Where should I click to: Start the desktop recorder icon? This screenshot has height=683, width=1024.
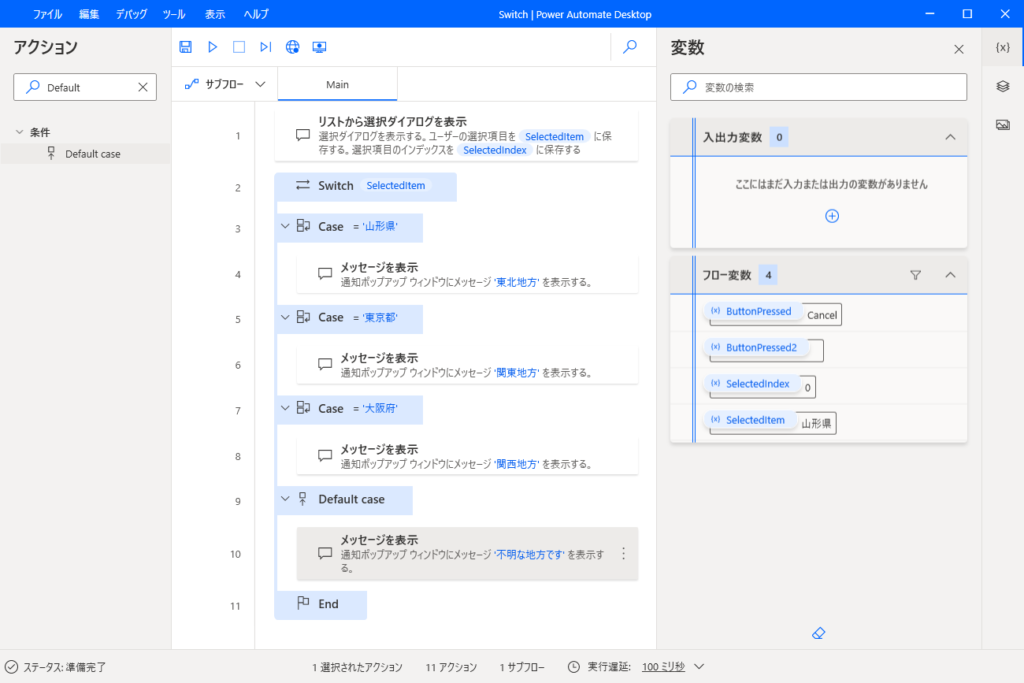(319, 47)
